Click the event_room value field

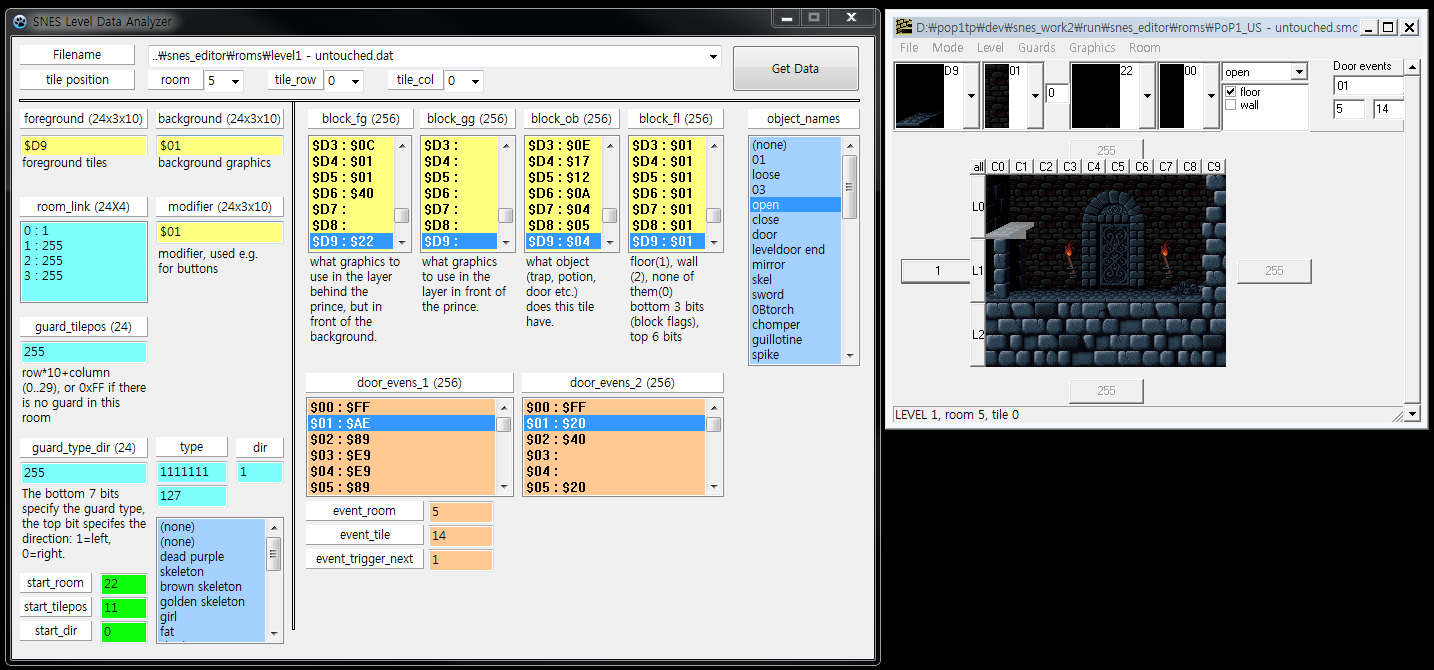460,511
